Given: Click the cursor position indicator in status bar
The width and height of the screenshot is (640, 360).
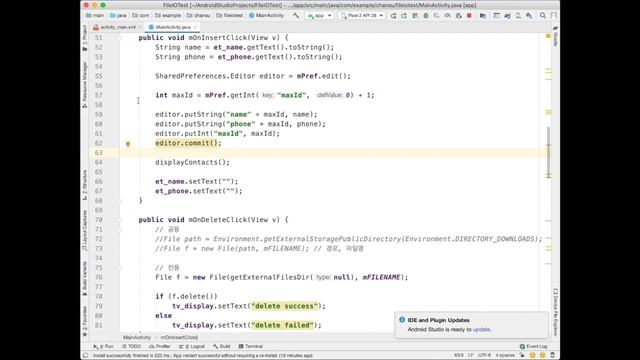Looking at the screenshot, I should pyautogui.click(x=458, y=356).
